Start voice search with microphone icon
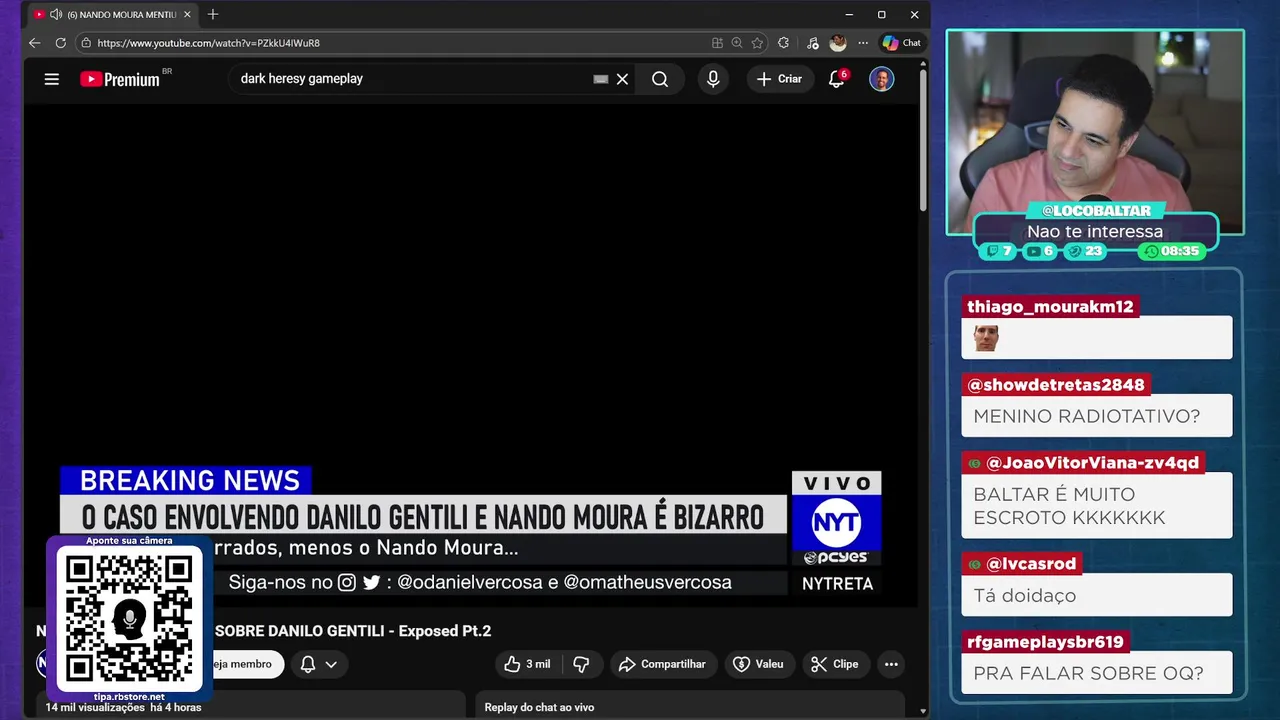1280x720 pixels. point(713,79)
